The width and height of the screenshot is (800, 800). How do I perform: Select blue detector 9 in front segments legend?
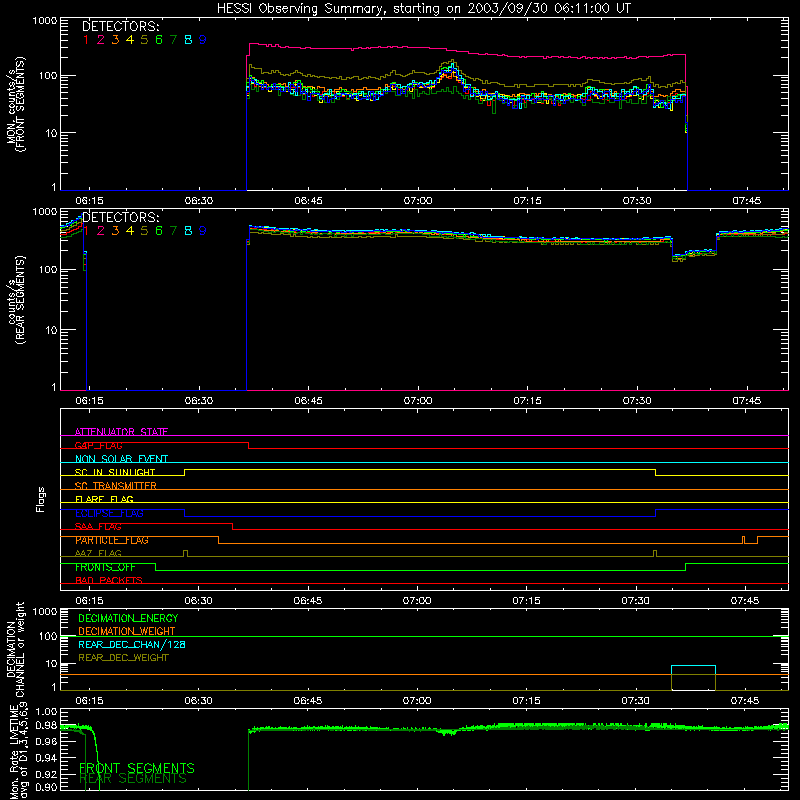pos(203,40)
